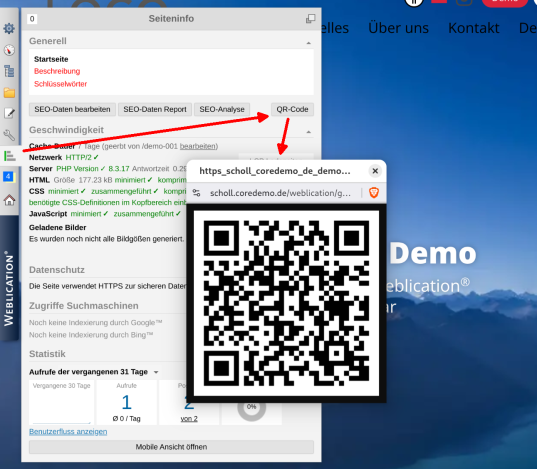Open the yellow folder file manager icon

coord(9,92)
